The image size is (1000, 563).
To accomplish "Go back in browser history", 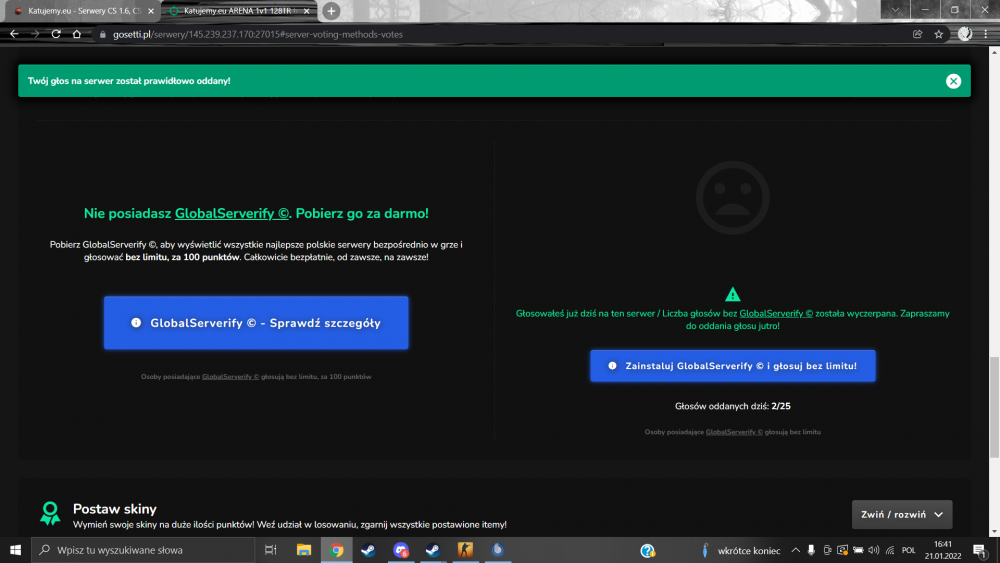I will click(x=14, y=34).
